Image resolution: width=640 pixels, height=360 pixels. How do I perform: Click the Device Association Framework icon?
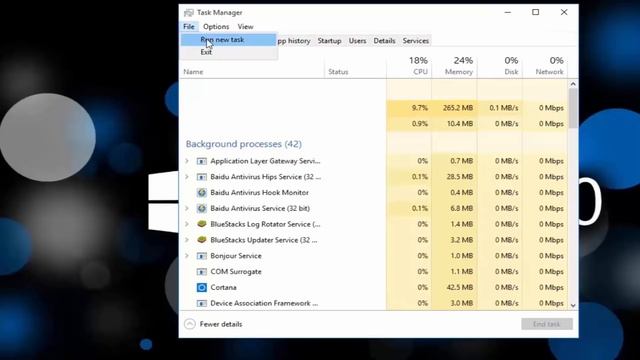tap(202, 303)
